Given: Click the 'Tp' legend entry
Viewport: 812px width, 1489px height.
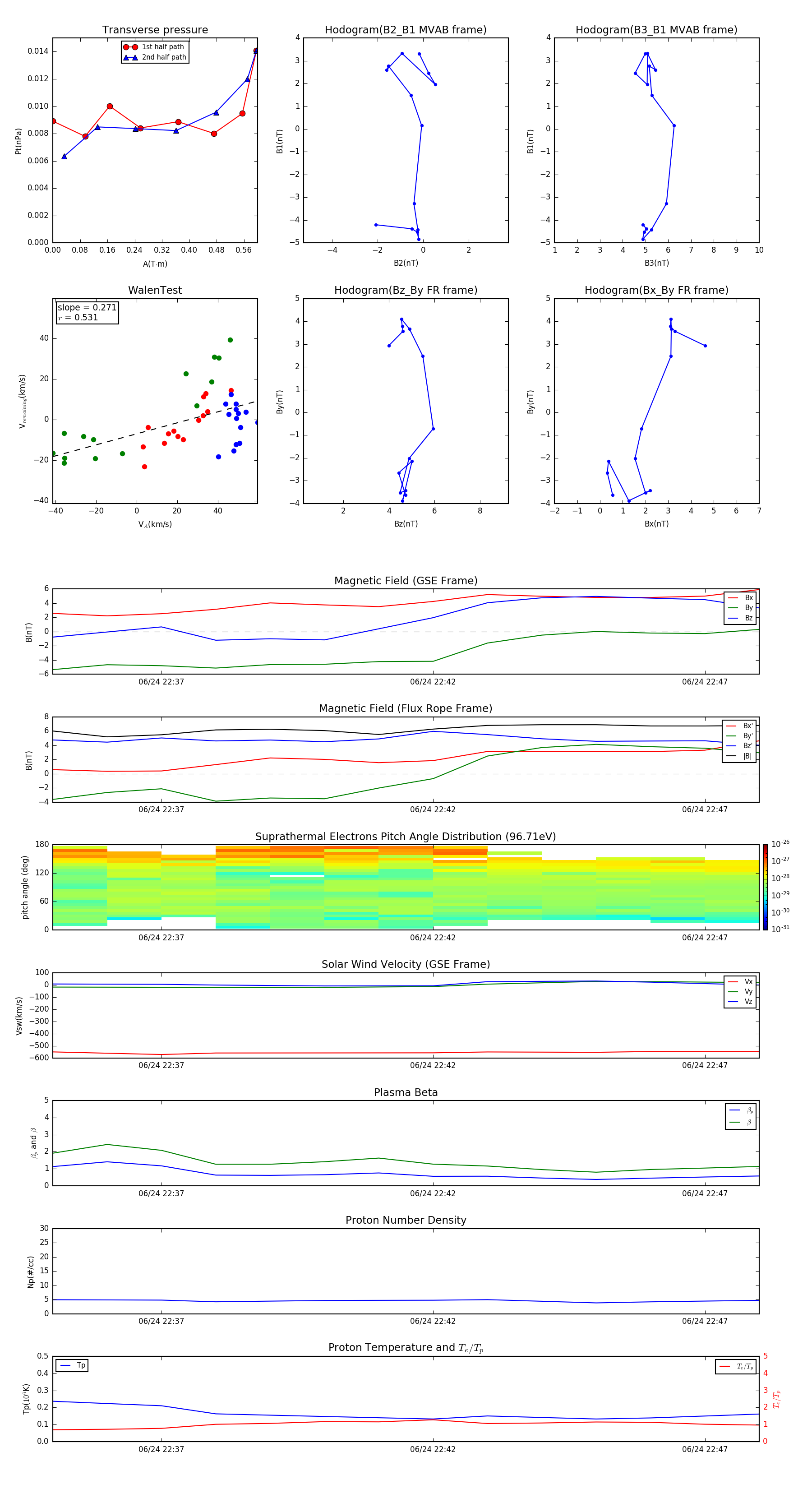Looking at the screenshot, I should click(72, 1366).
